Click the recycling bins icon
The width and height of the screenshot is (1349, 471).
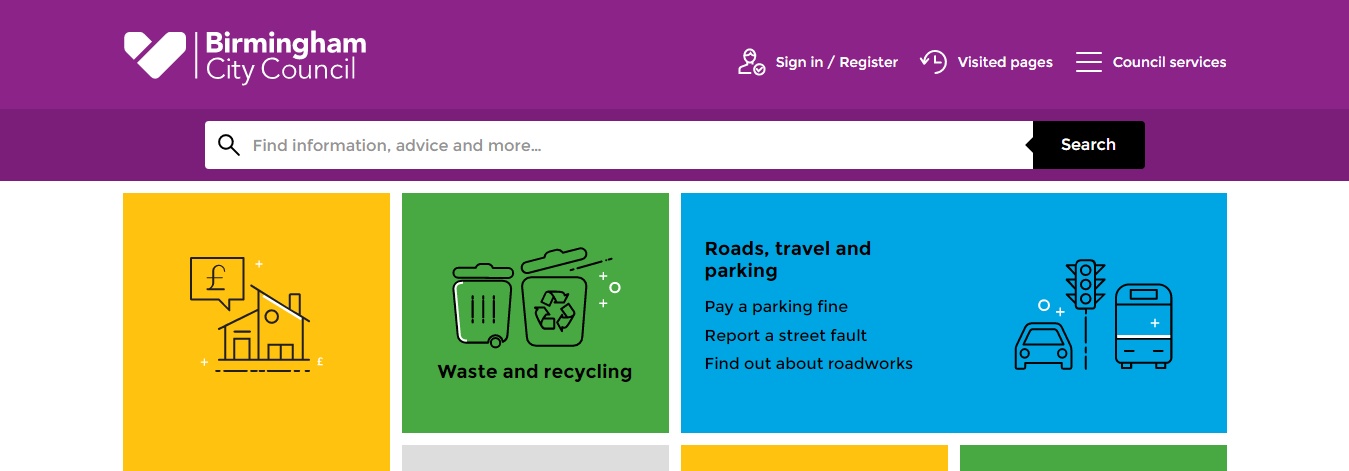point(535,296)
